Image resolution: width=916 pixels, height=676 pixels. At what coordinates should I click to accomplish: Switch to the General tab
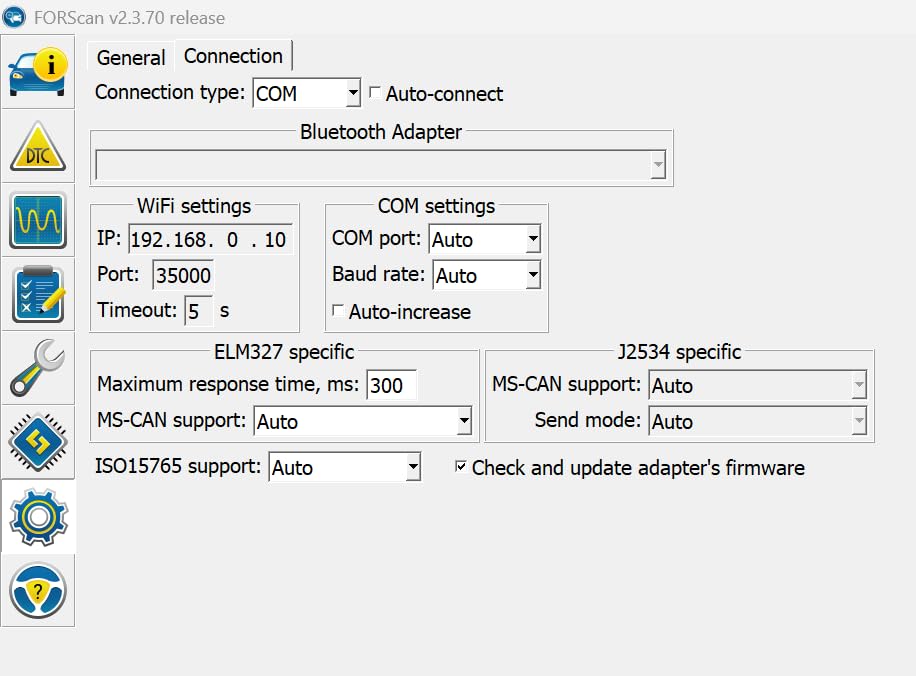pyautogui.click(x=131, y=58)
